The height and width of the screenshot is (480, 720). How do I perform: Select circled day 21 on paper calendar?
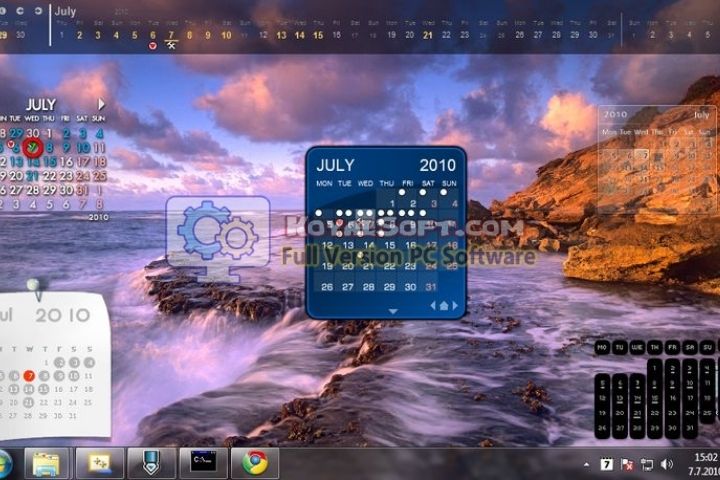point(28,402)
